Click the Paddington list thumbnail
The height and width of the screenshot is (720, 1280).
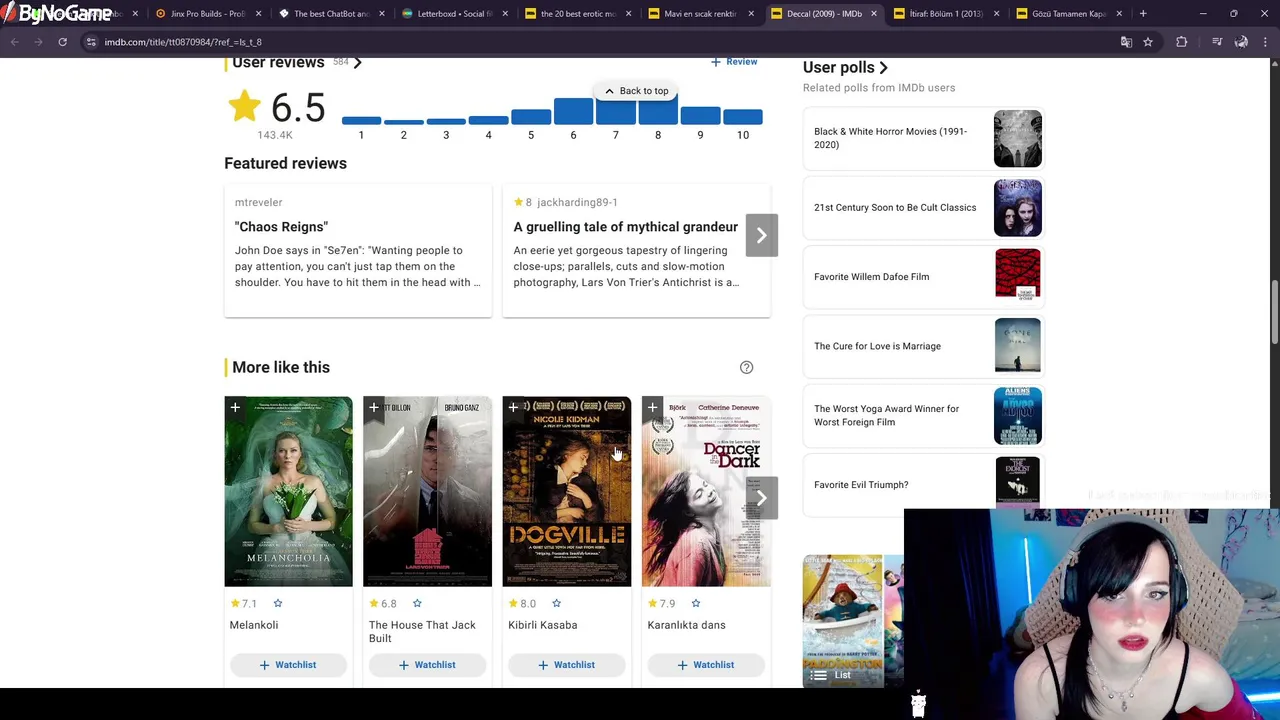click(843, 620)
